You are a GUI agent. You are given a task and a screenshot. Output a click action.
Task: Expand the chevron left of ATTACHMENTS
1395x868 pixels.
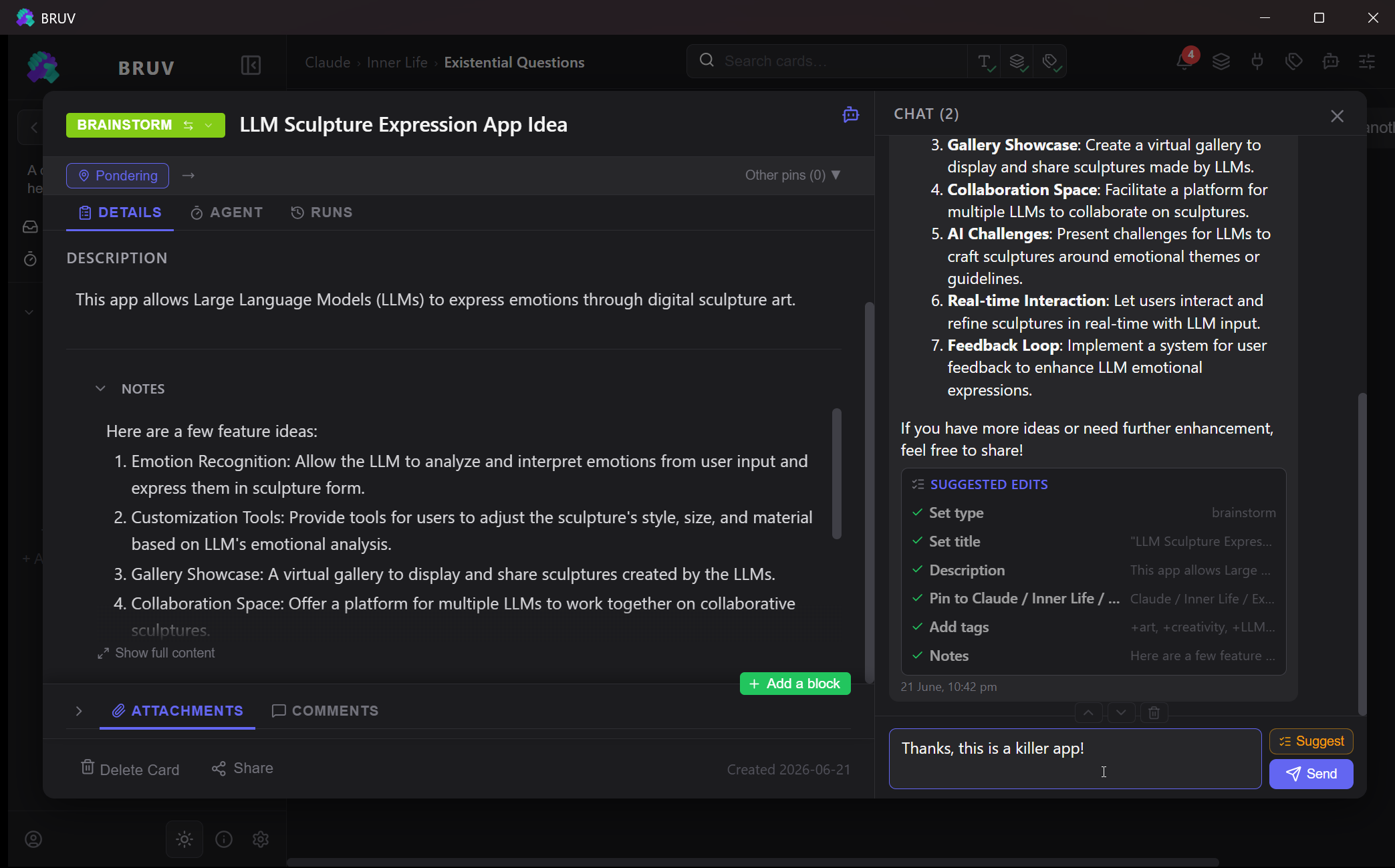[79, 711]
